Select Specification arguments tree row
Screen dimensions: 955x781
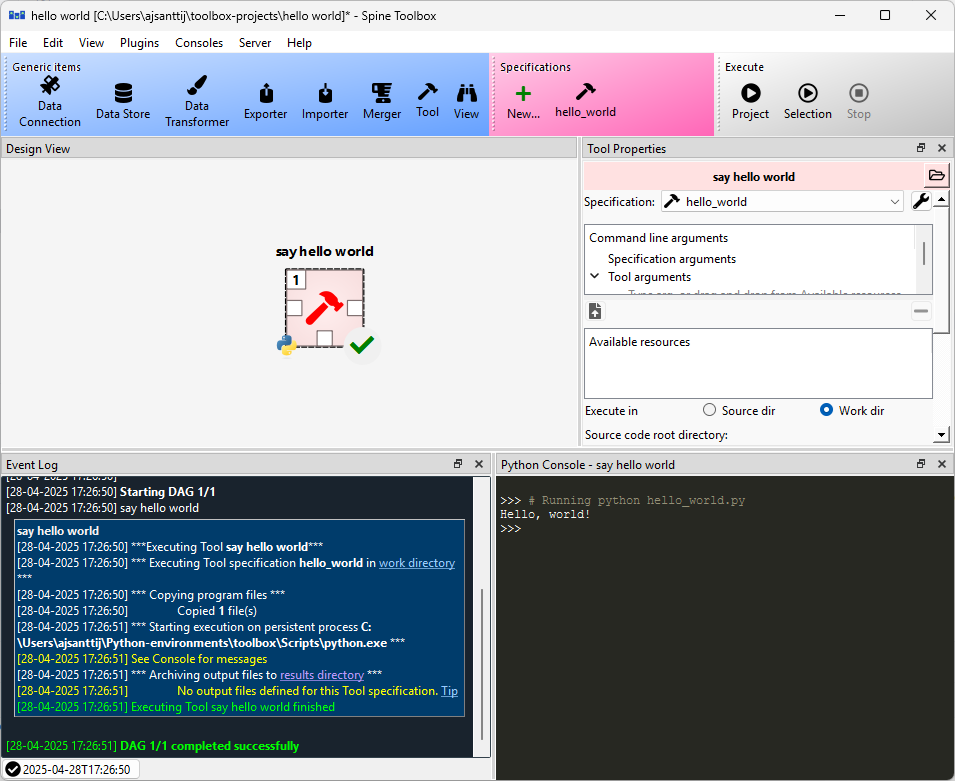click(x=671, y=259)
